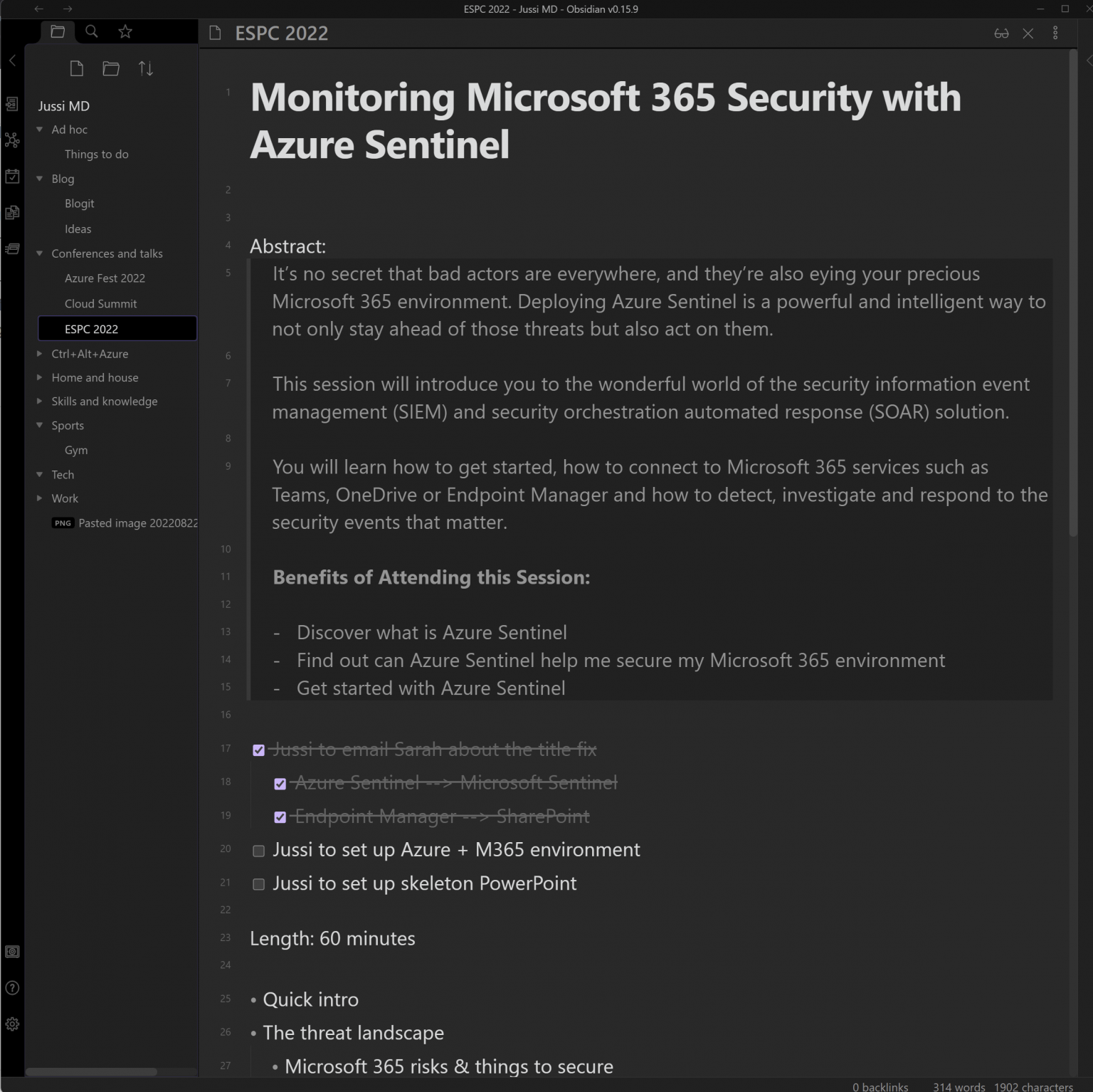Image resolution: width=1093 pixels, height=1092 pixels.
Task: Click the ESPC 2022 pane title
Action: (282, 33)
